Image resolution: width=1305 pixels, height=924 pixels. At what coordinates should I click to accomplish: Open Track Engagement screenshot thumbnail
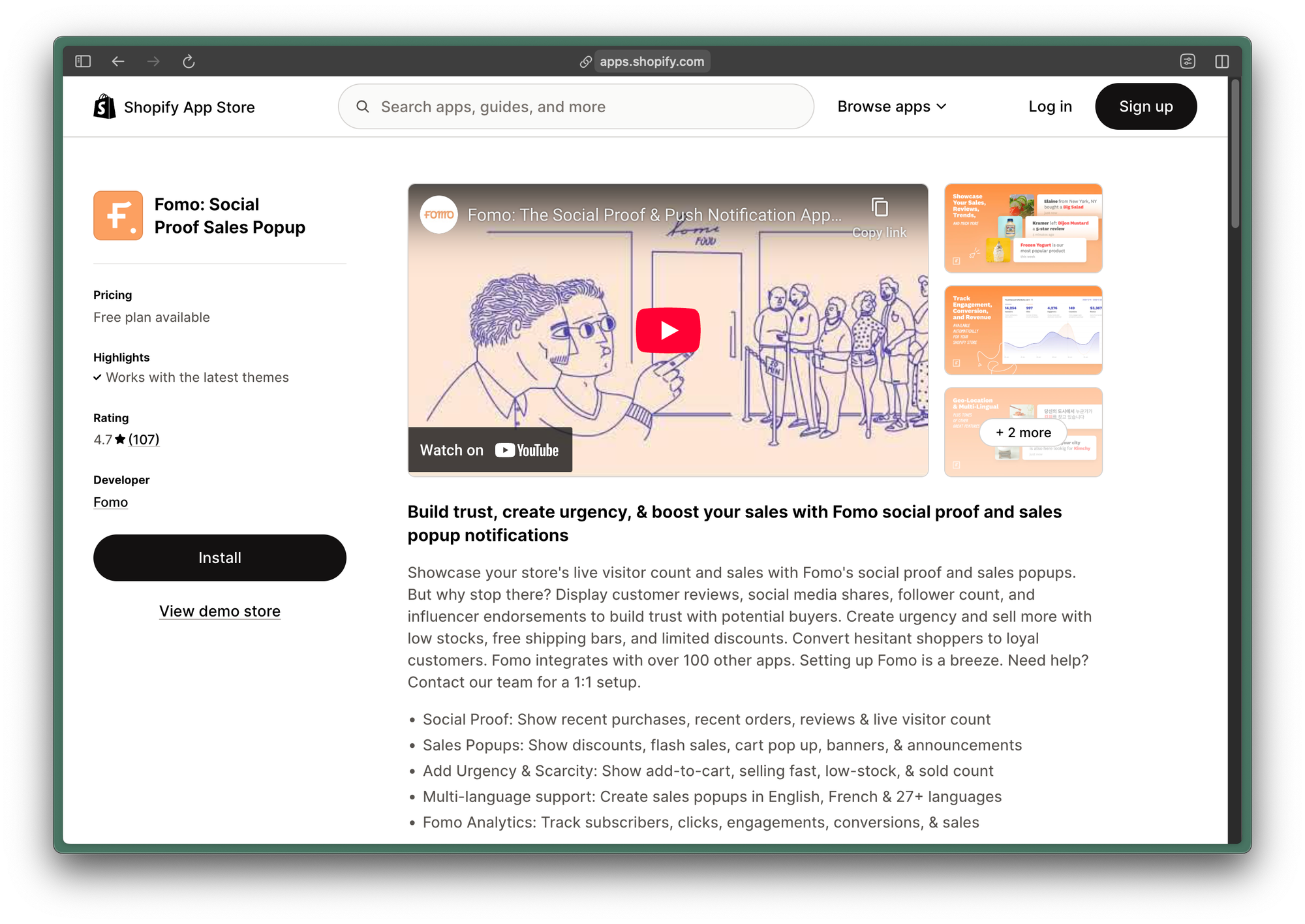click(x=1023, y=330)
